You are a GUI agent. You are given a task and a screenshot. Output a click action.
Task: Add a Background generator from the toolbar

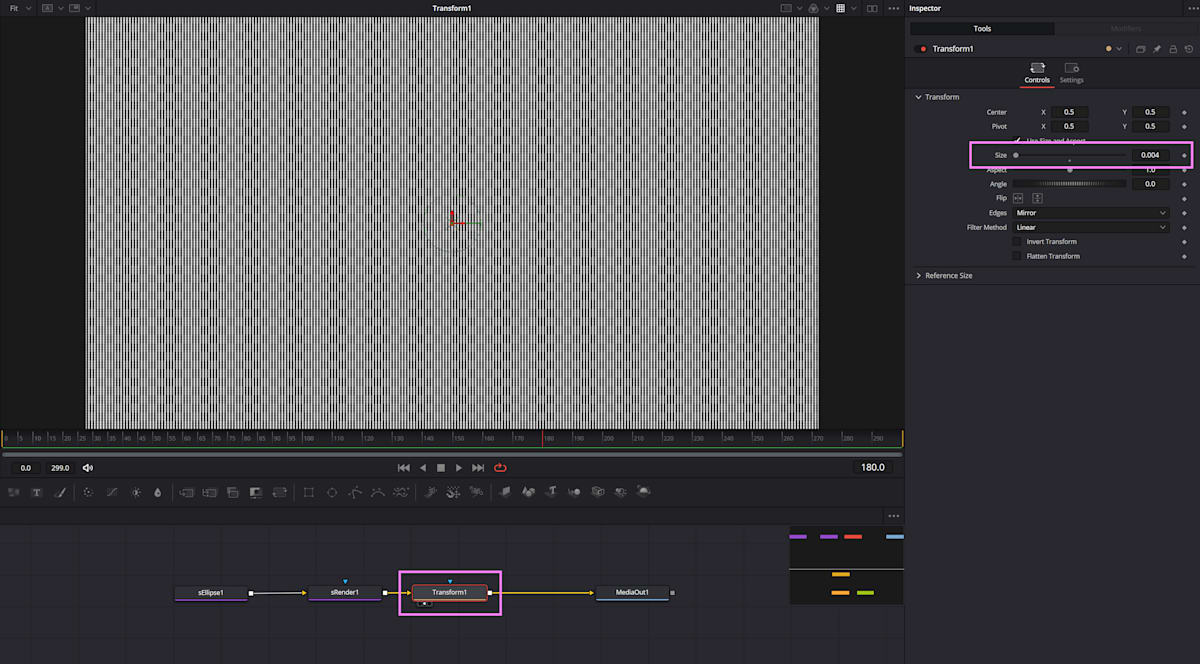pyautogui.click(x=14, y=492)
